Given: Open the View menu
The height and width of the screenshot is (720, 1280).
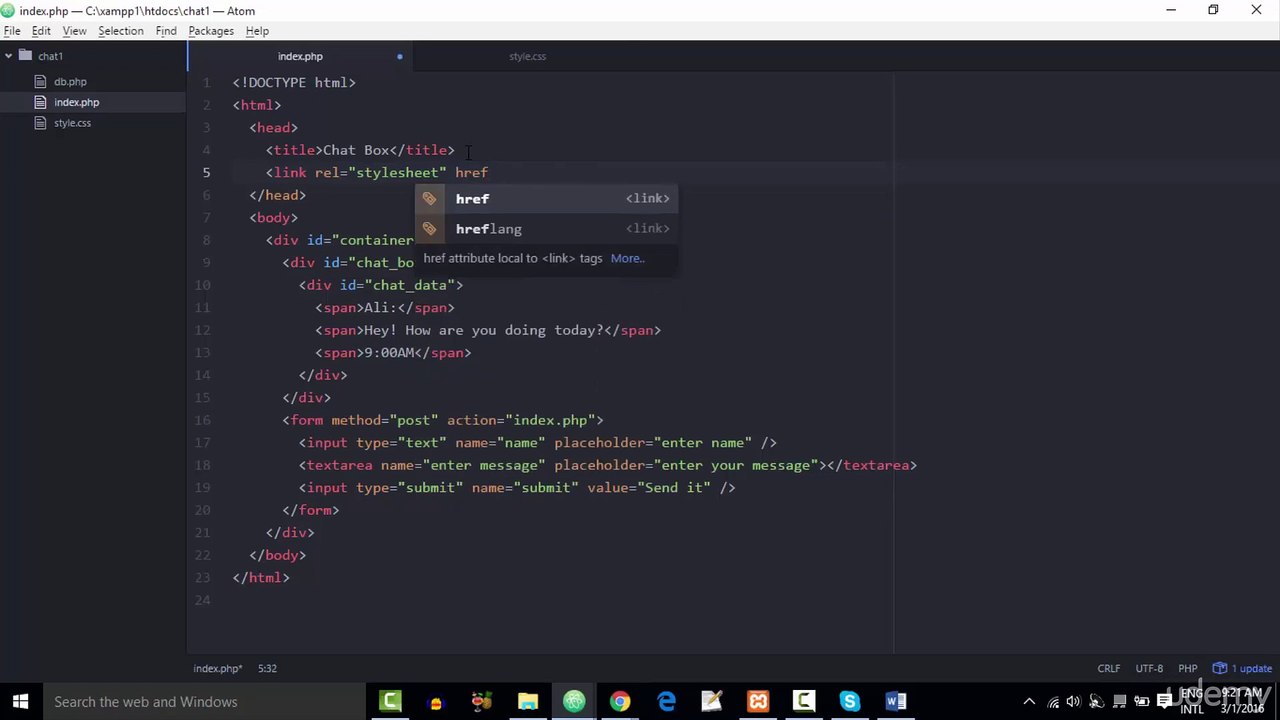Looking at the screenshot, I should coord(74,31).
